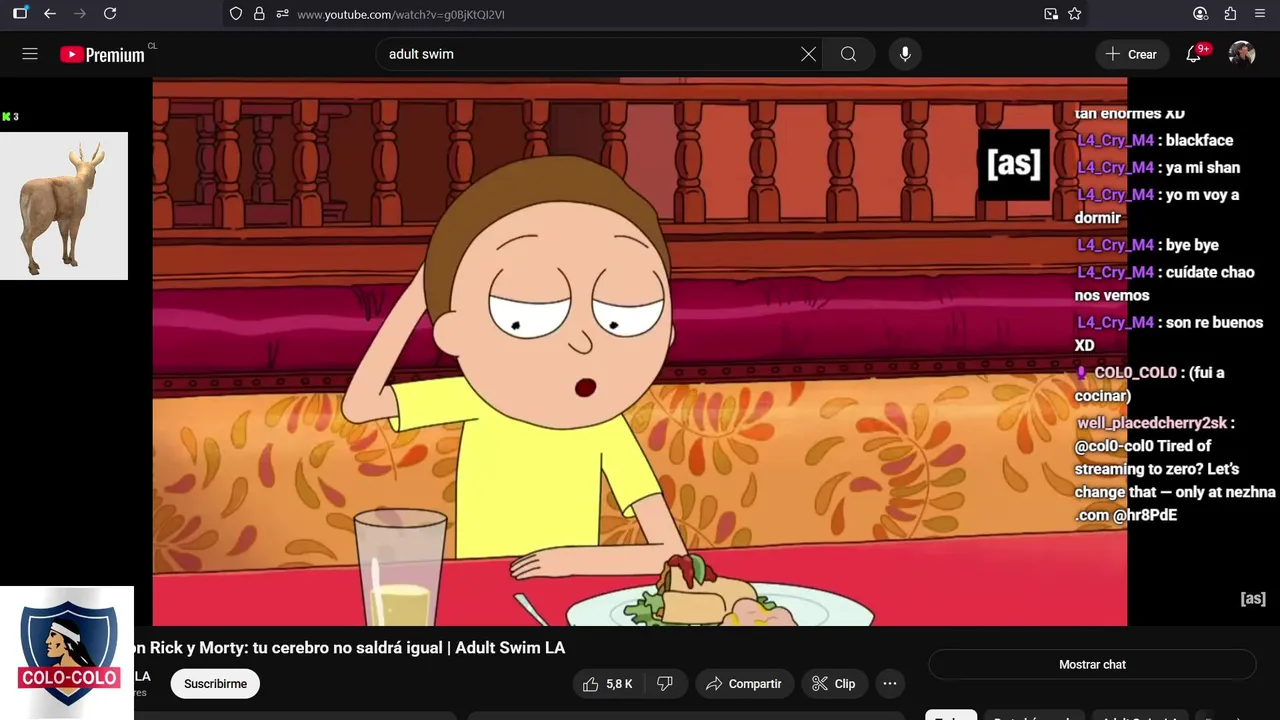Open the browser tab overview icon

[20, 14]
